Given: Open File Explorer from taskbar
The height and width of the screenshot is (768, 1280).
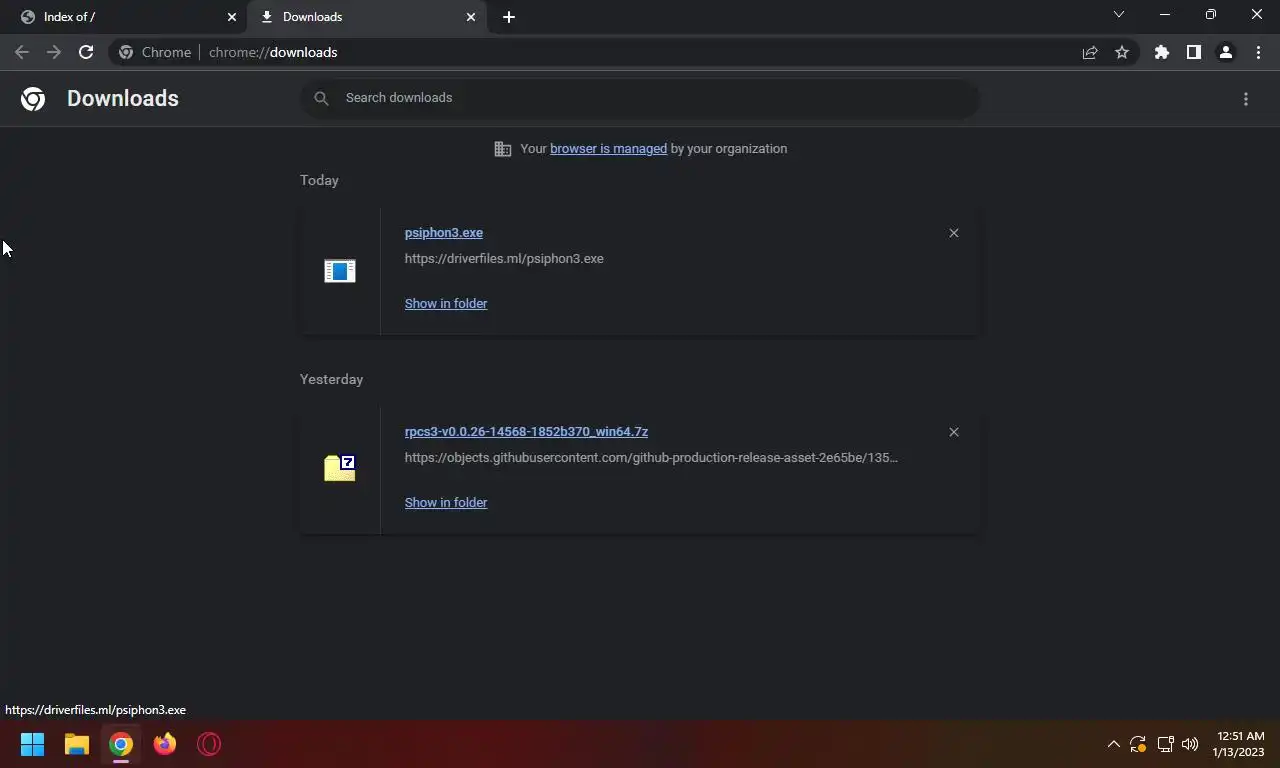Looking at the screenshot, I should 77,744.
